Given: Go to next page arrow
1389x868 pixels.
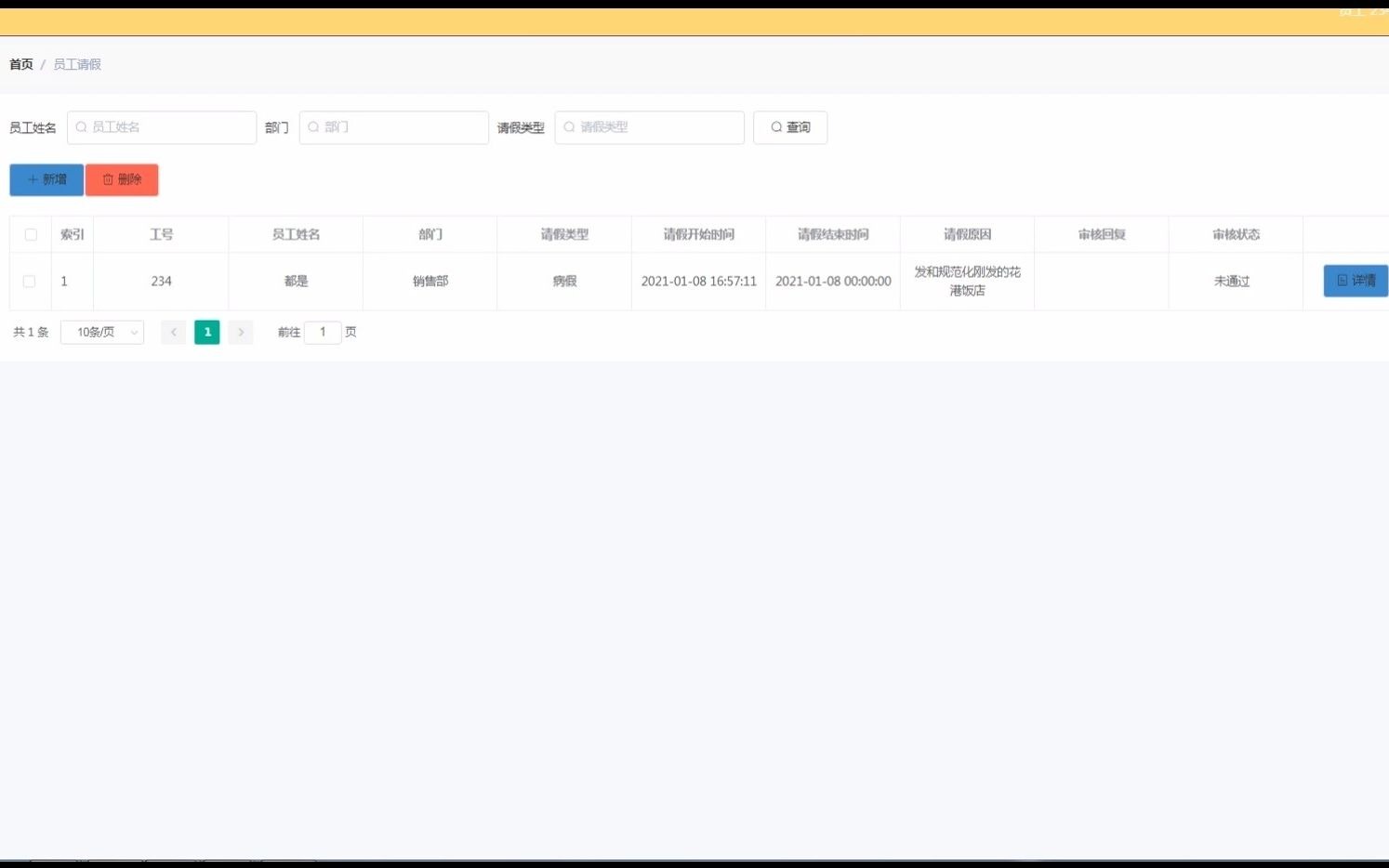Looking at the screenshot, I should tap(241, 332).
